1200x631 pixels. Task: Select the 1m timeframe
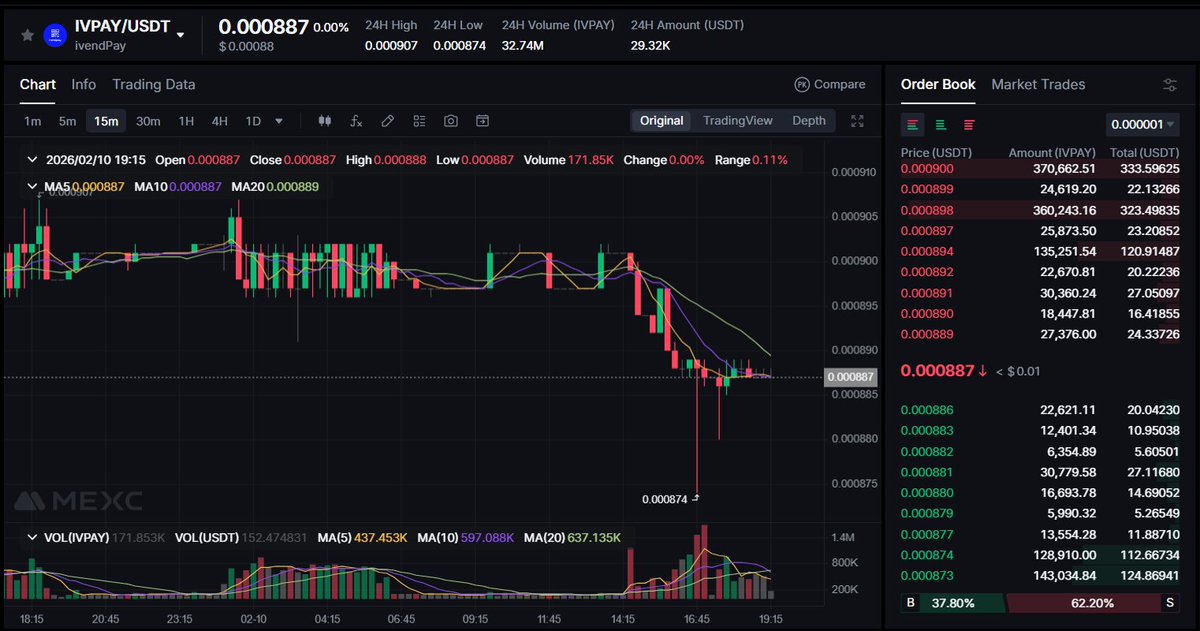(33, 121)
